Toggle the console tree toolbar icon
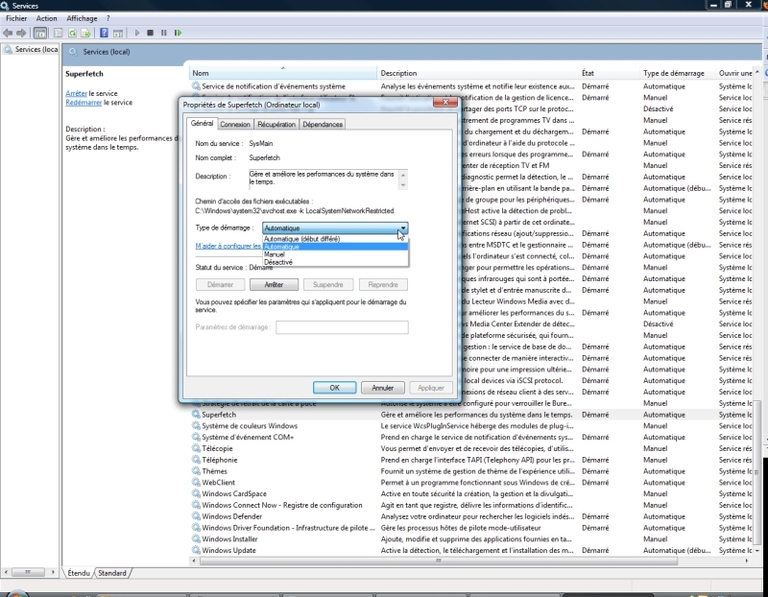Image resolution: width=768 pixels, height=597 pixels. [40, 33]
